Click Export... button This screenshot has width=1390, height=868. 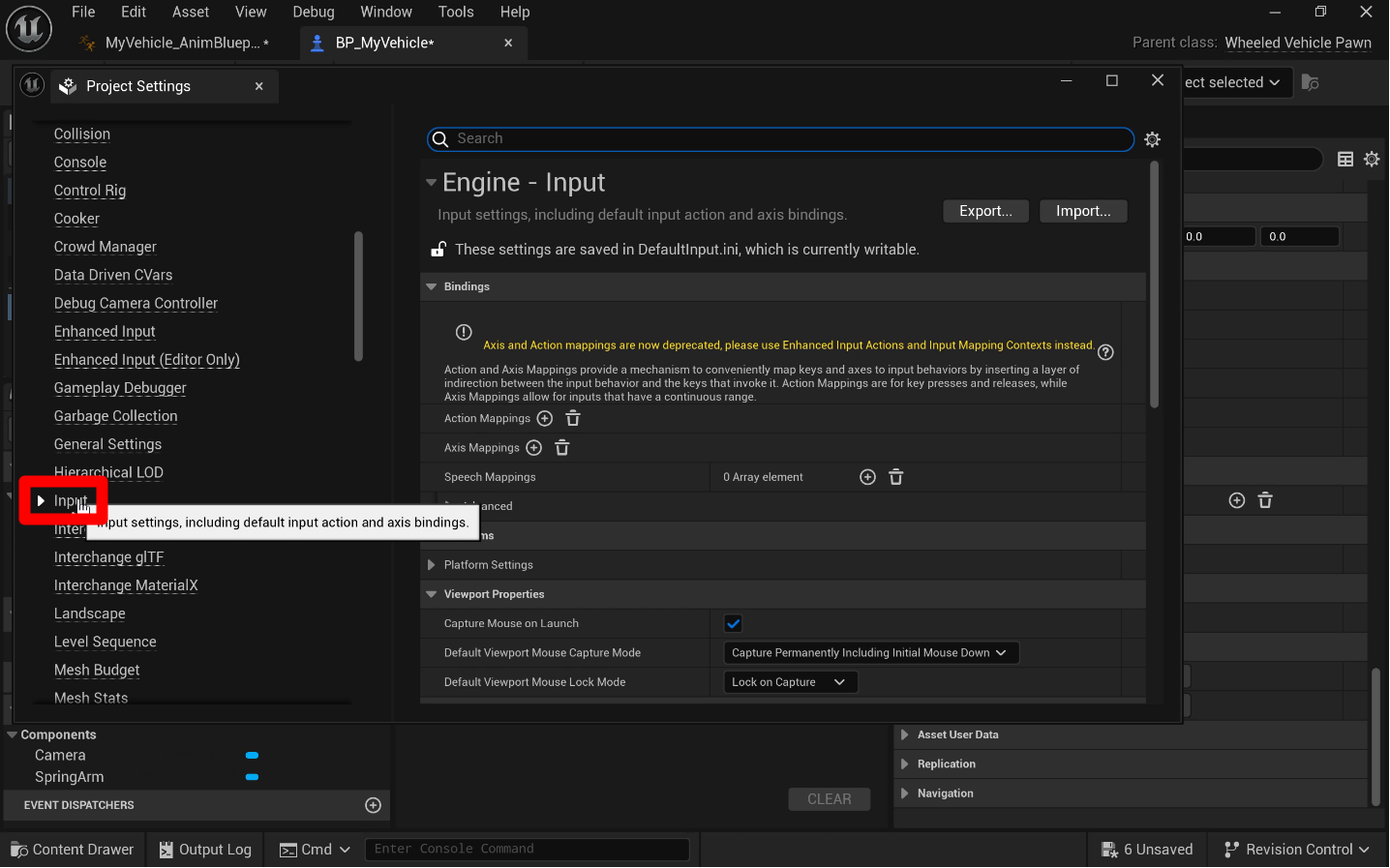[x=985, y=211]
